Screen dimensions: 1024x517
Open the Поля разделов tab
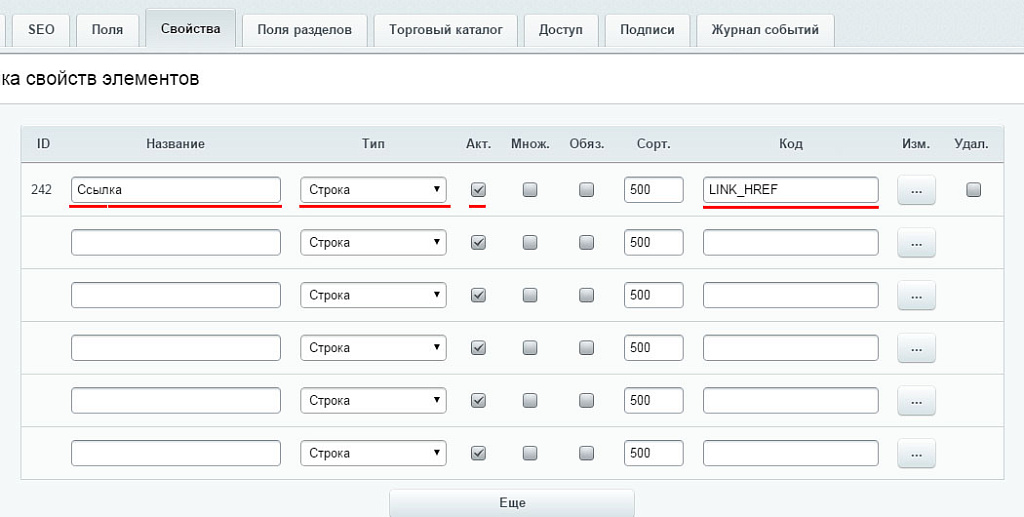point(304,30)
